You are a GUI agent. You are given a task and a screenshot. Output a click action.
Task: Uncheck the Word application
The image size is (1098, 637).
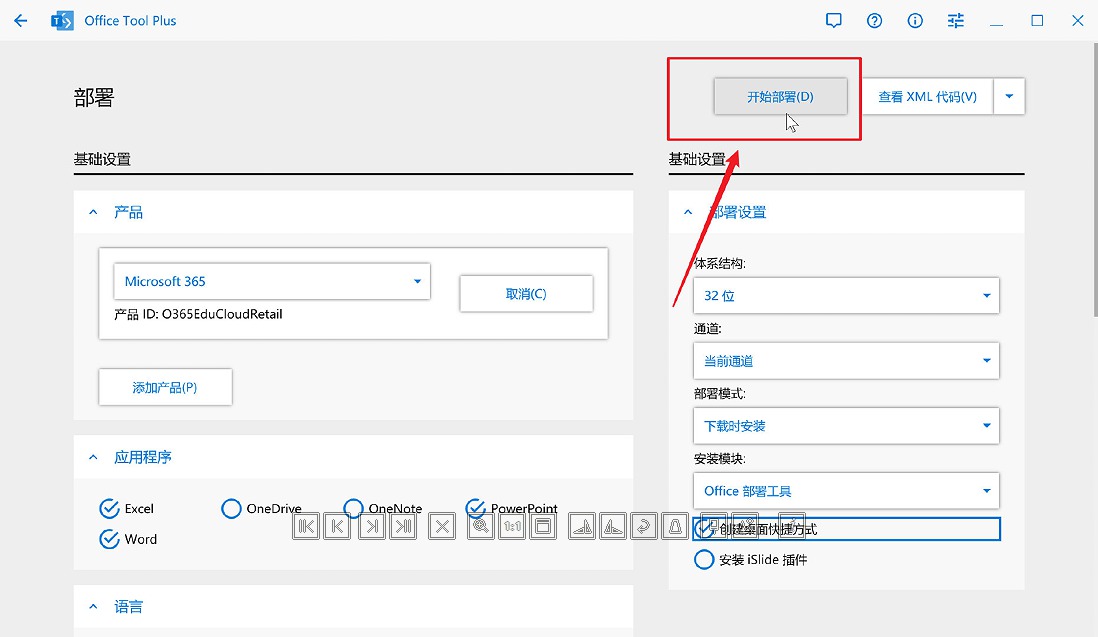[109, 539]
